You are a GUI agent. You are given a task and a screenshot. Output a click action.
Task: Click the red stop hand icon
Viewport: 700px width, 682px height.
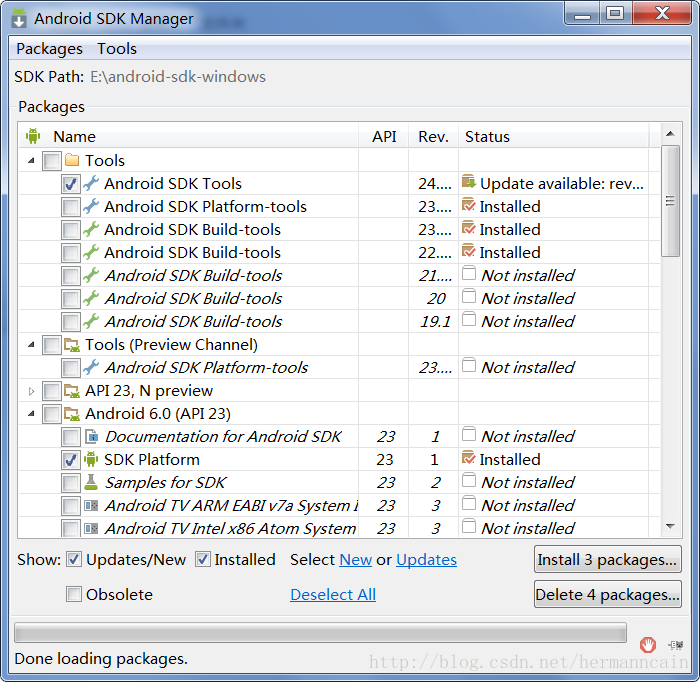647,645
